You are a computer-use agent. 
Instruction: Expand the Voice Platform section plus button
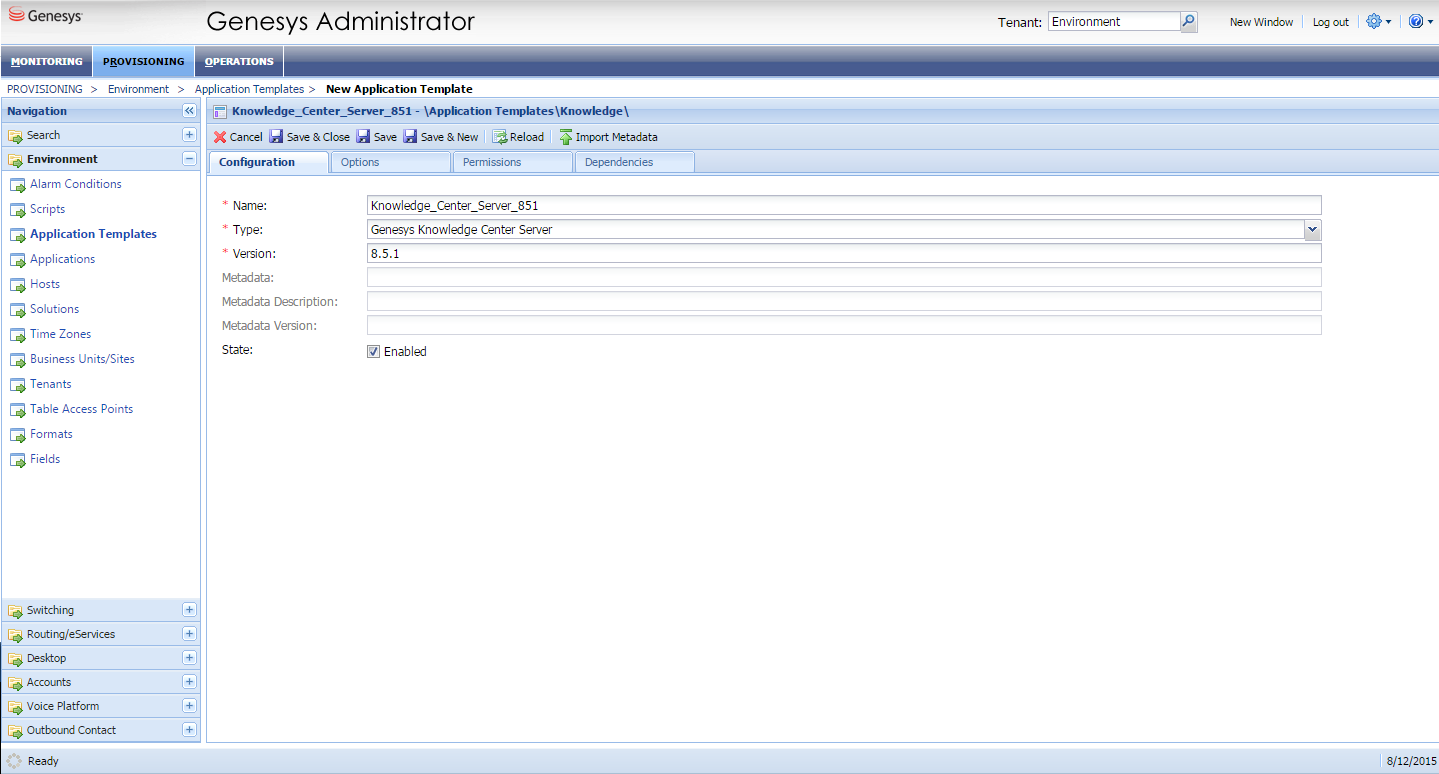(189, 706)
